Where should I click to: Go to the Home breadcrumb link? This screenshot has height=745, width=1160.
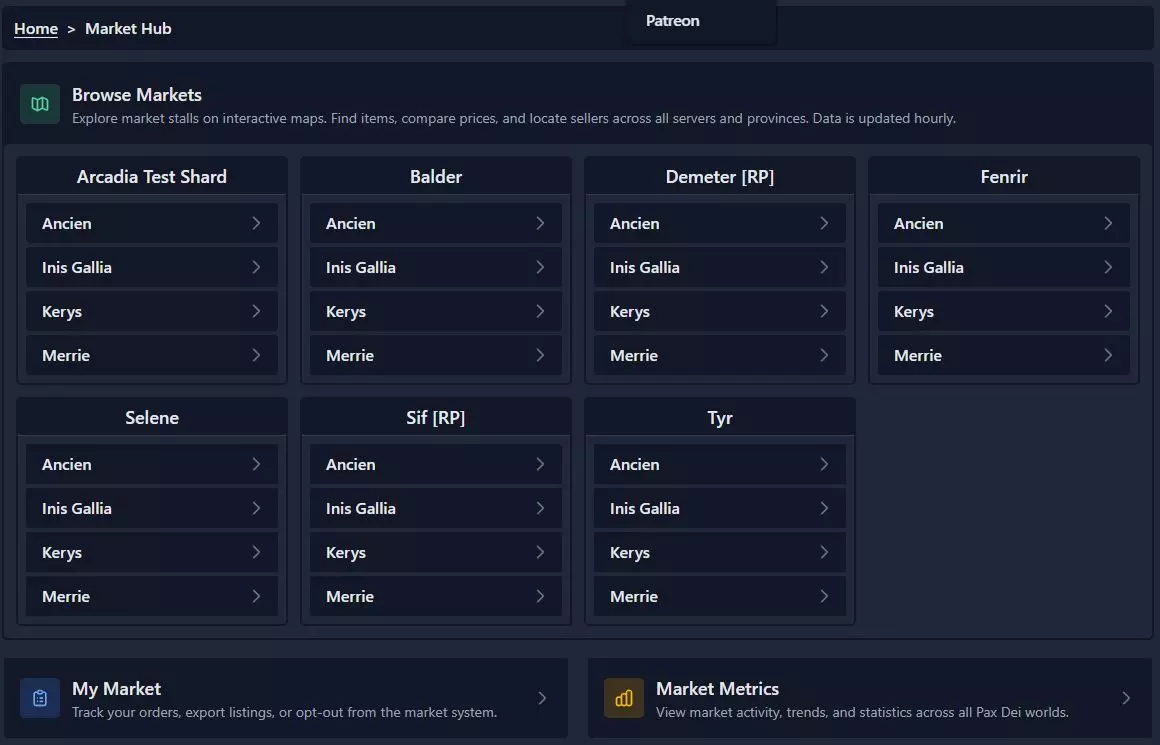[x=36, y=29]
